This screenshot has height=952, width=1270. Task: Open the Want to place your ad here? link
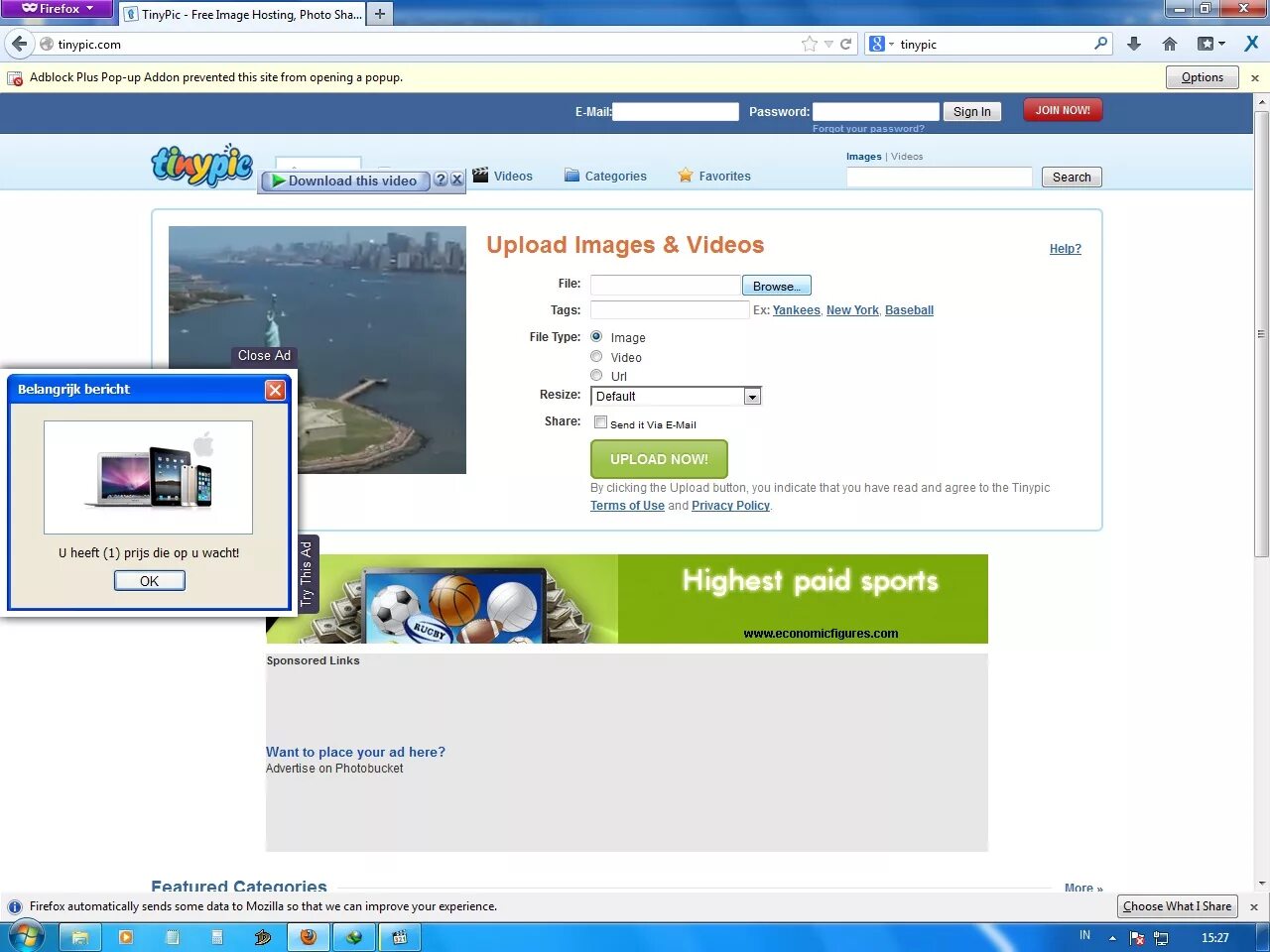point(355,752)
